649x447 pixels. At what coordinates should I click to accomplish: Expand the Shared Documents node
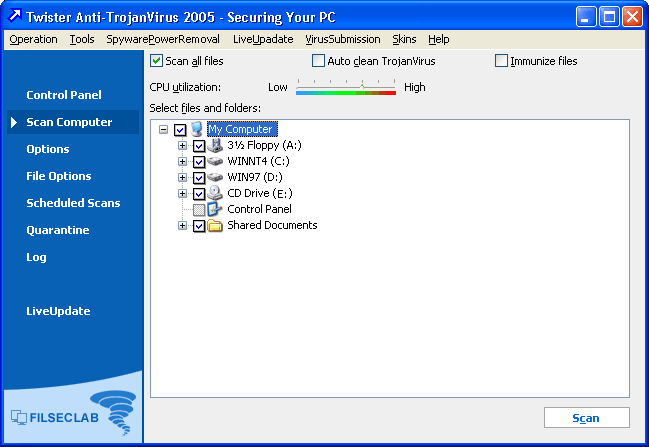[x=182, y=225]
